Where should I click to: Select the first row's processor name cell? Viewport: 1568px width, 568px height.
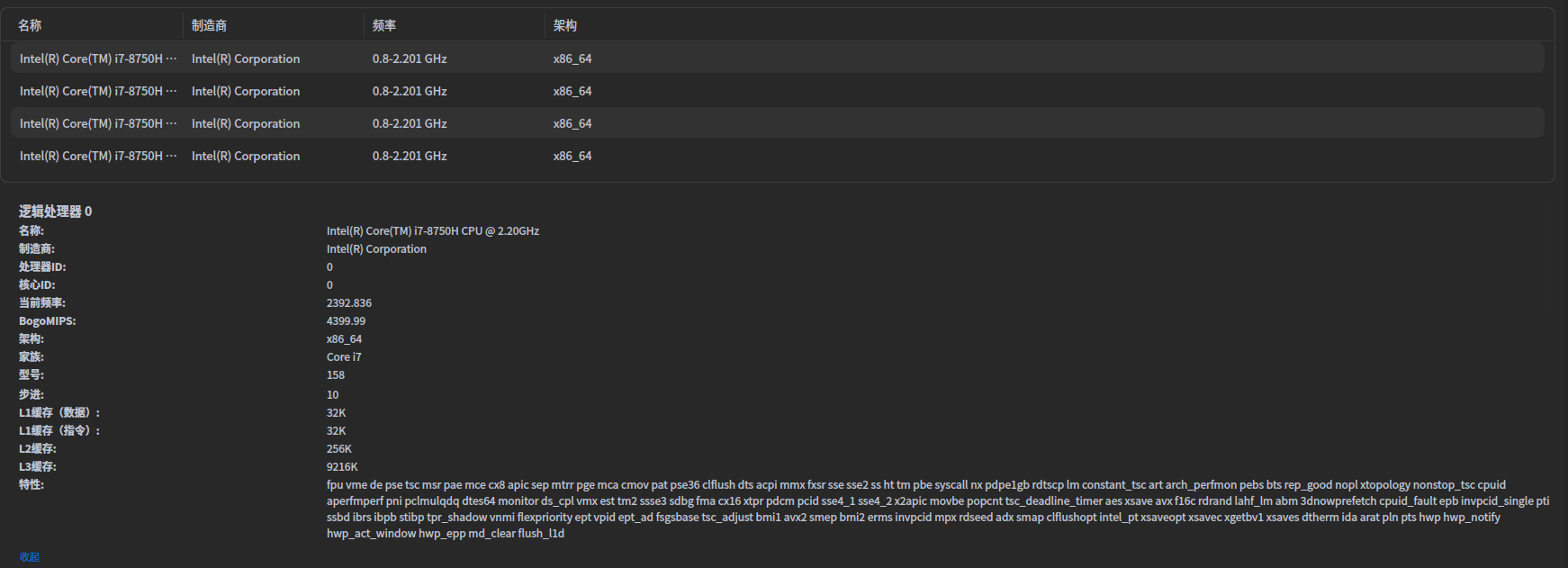98,59
